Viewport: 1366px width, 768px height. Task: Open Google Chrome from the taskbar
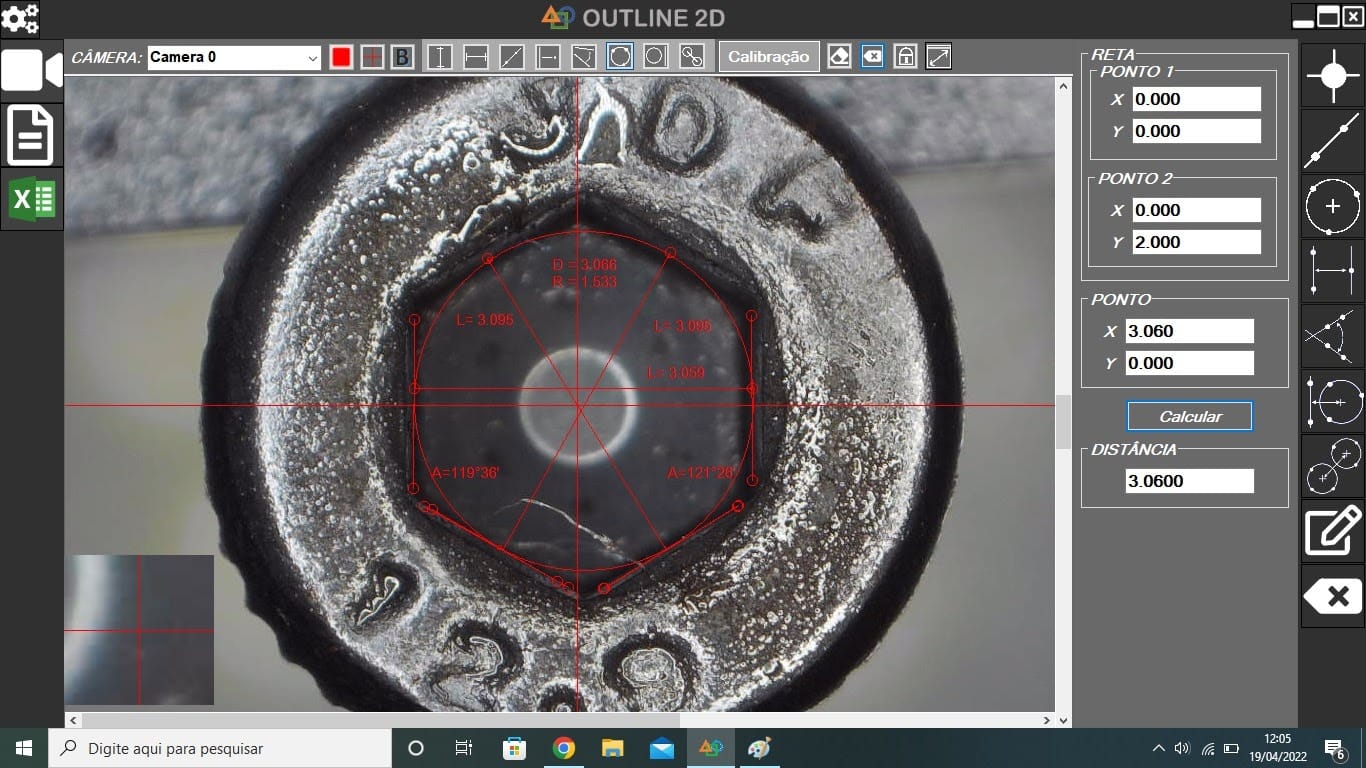point(564,748)
